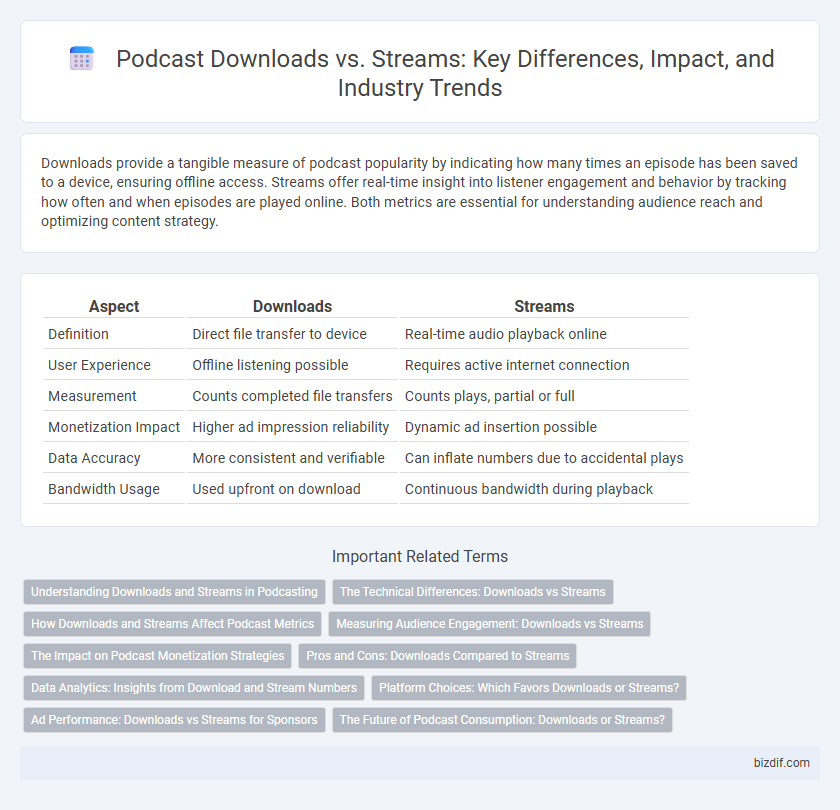Select the Bandwidth Usage row label
Viewport: 840px width, 810px height.
(x=103, y=490)
